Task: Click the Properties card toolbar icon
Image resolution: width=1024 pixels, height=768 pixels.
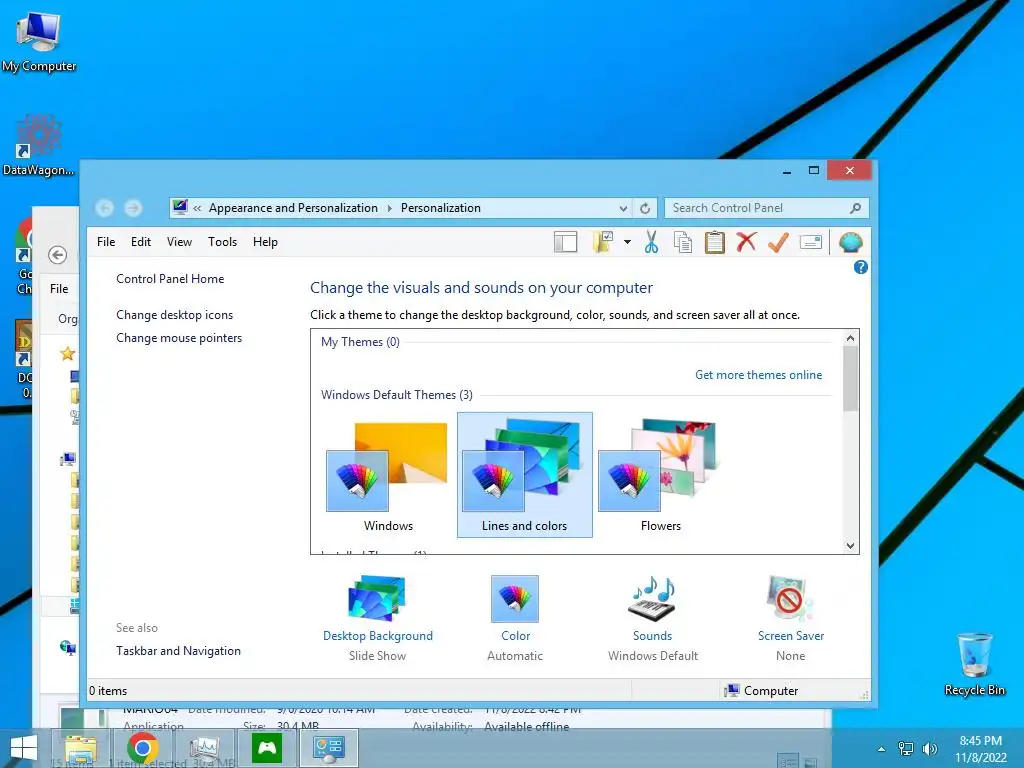Action: (810, 242)
